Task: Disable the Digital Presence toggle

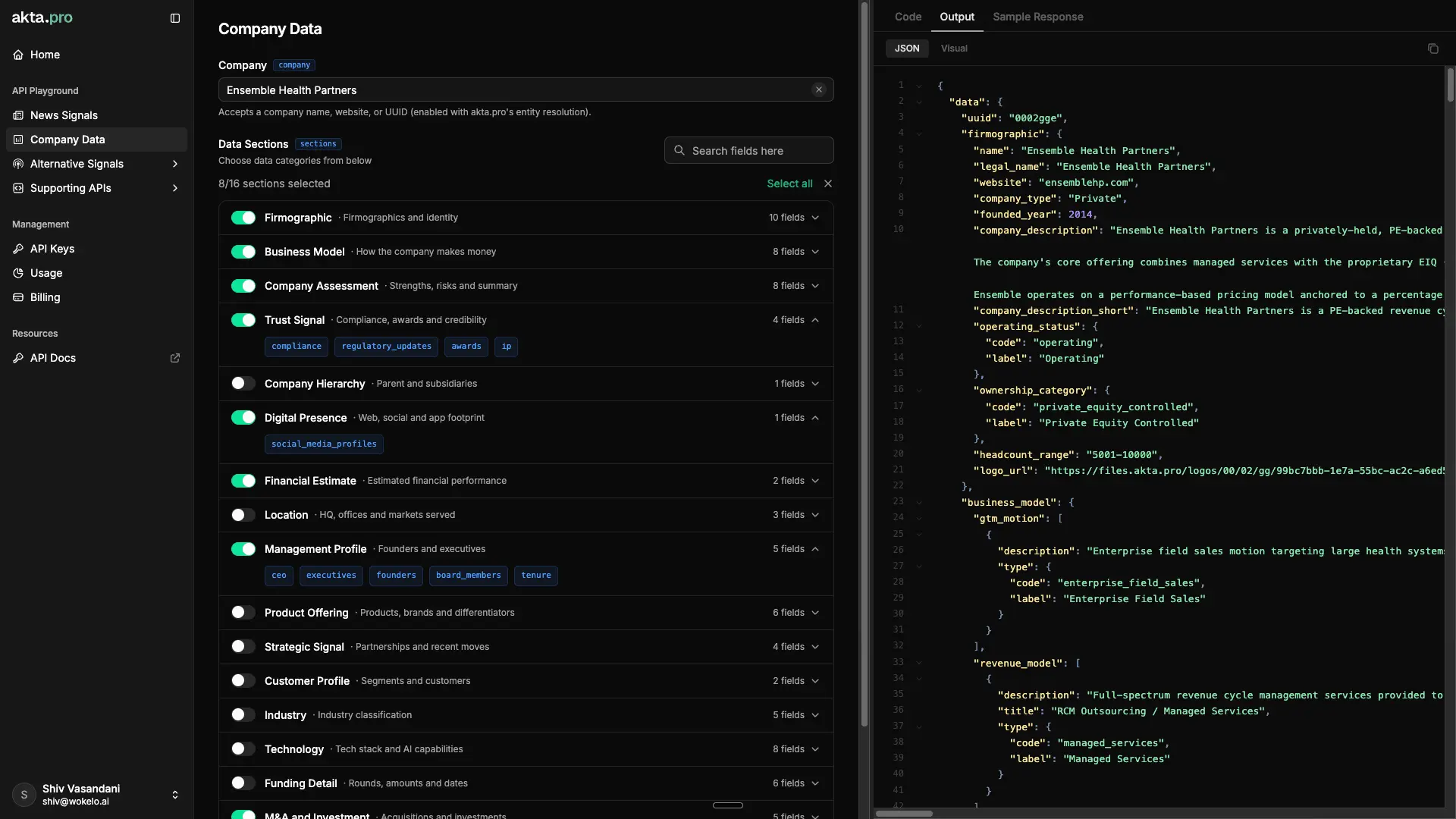Action: pos(243,418)
